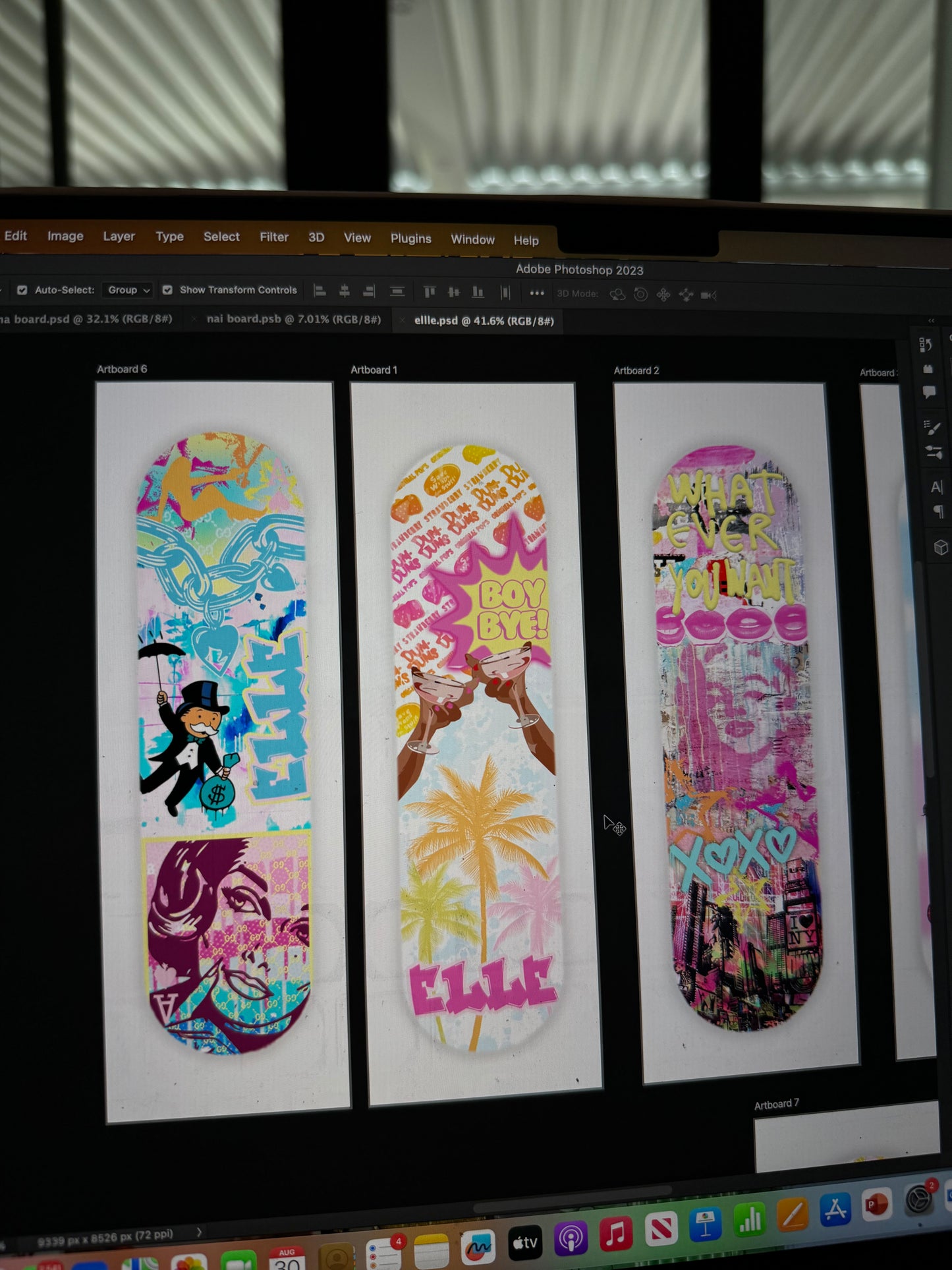This screenshot has width=952, height=1270.
Task: Open the Filter menu
Action: tap(274, 237)
